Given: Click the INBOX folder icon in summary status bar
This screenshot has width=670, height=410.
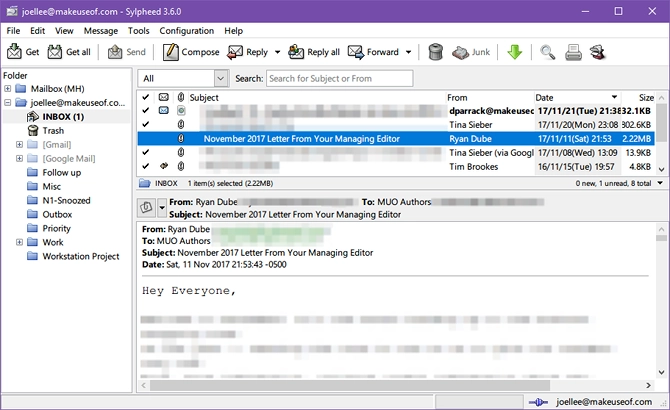Looking at the screenshot, I should click(x=144, y=183).
